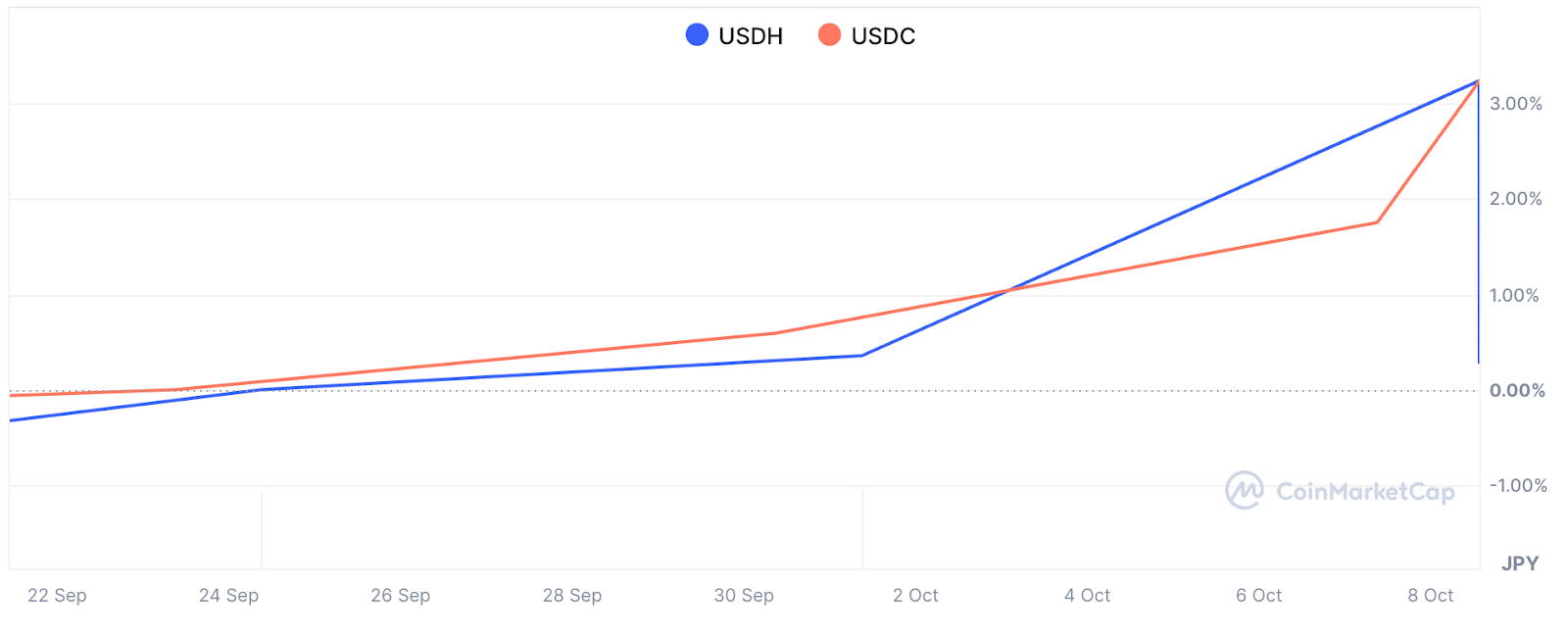Select the 2 Oct date label
The image size is (1568, 636).
[915, 596]
